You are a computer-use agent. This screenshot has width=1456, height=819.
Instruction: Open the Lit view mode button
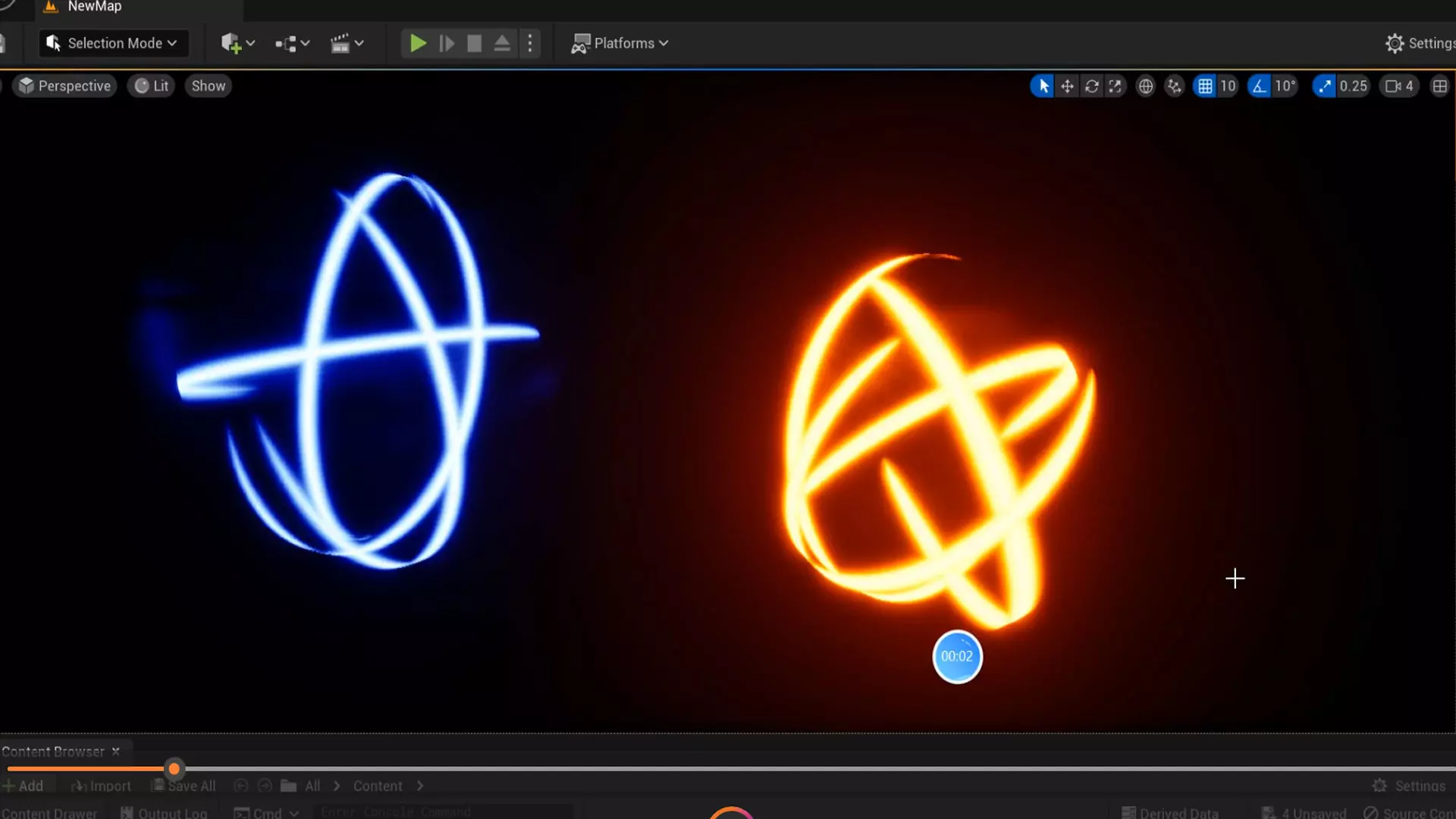point(152,86)
